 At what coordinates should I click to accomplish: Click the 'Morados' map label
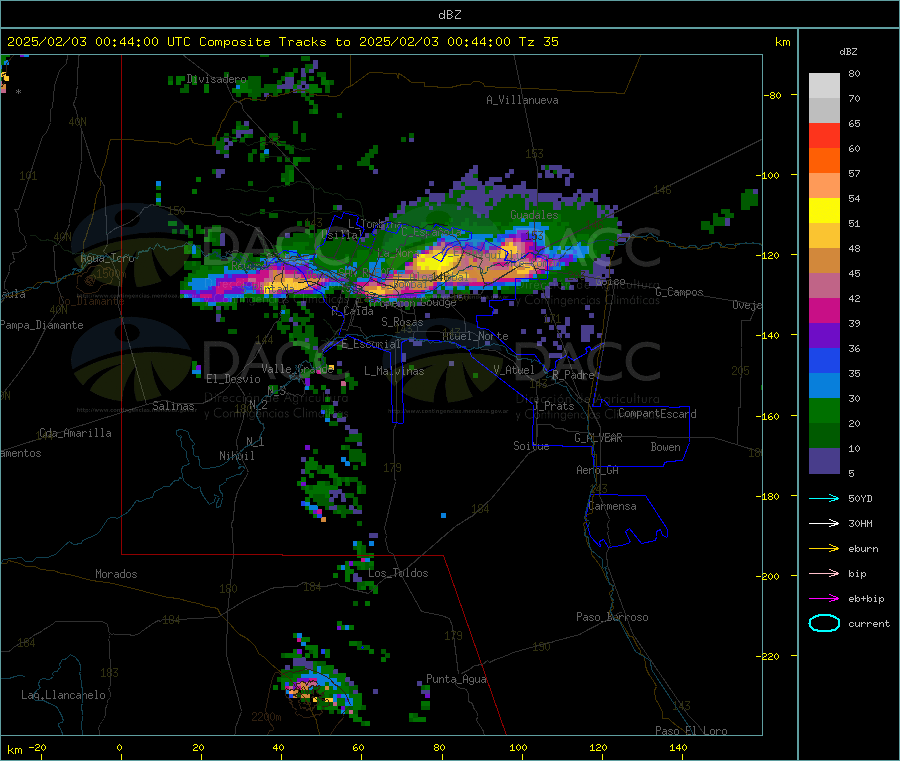pyautogui.click(x=116, y=574)
